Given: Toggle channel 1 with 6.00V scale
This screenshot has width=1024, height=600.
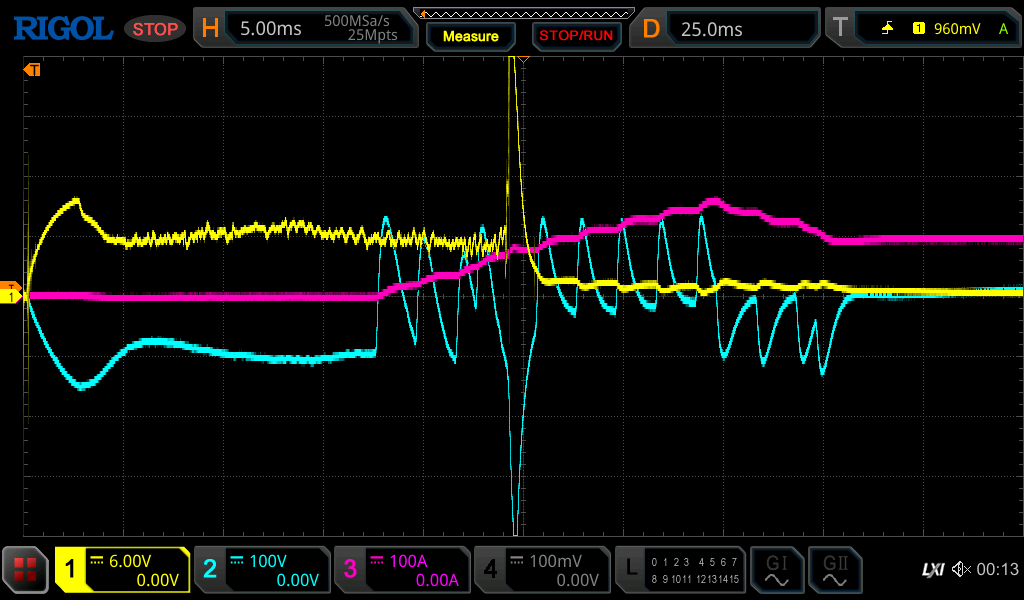Looking at the screenshot, I should pyautogui.click(x=122, y=570).
